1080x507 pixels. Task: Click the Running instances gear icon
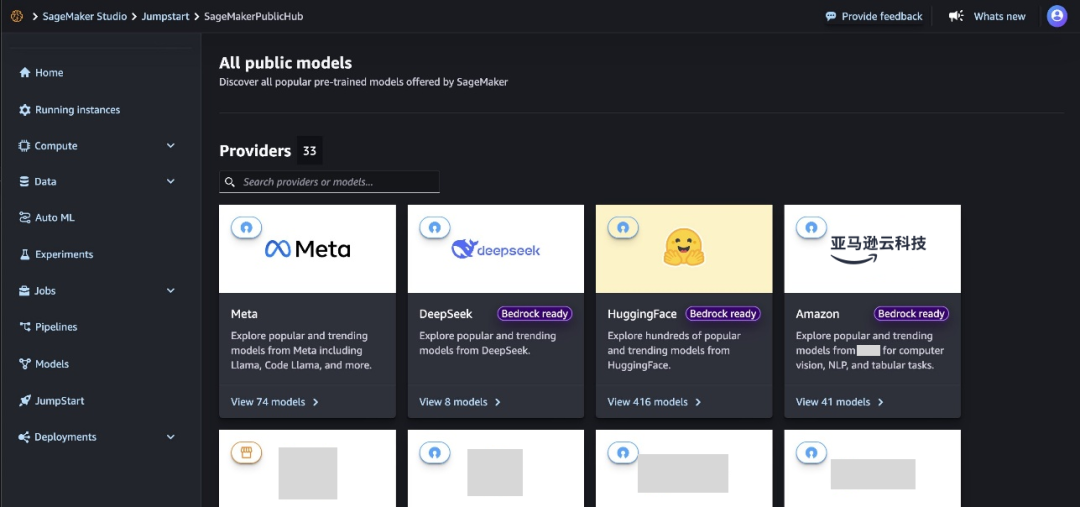pos(25,110)
